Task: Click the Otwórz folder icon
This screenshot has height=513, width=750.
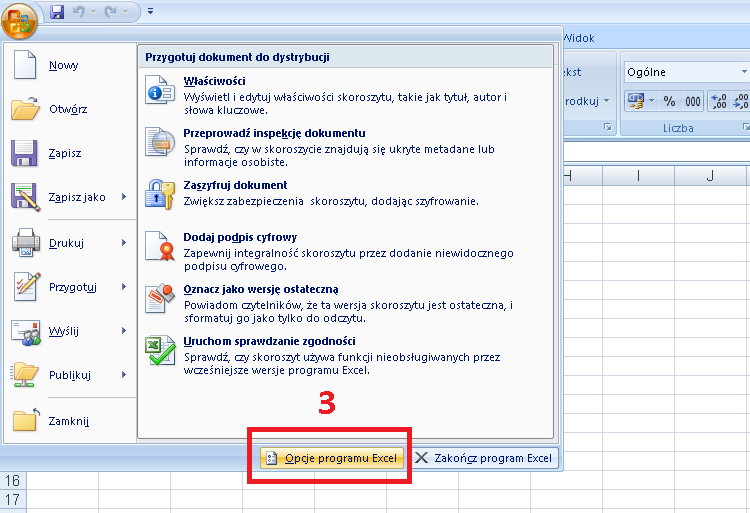Action: 25,108
